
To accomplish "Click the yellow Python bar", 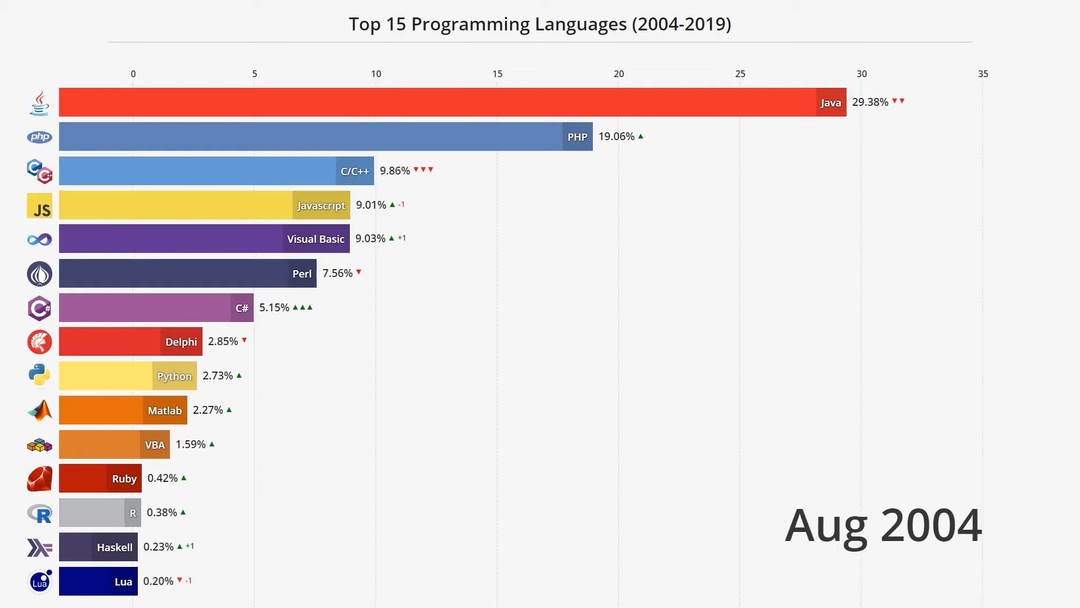I will 128,376.
